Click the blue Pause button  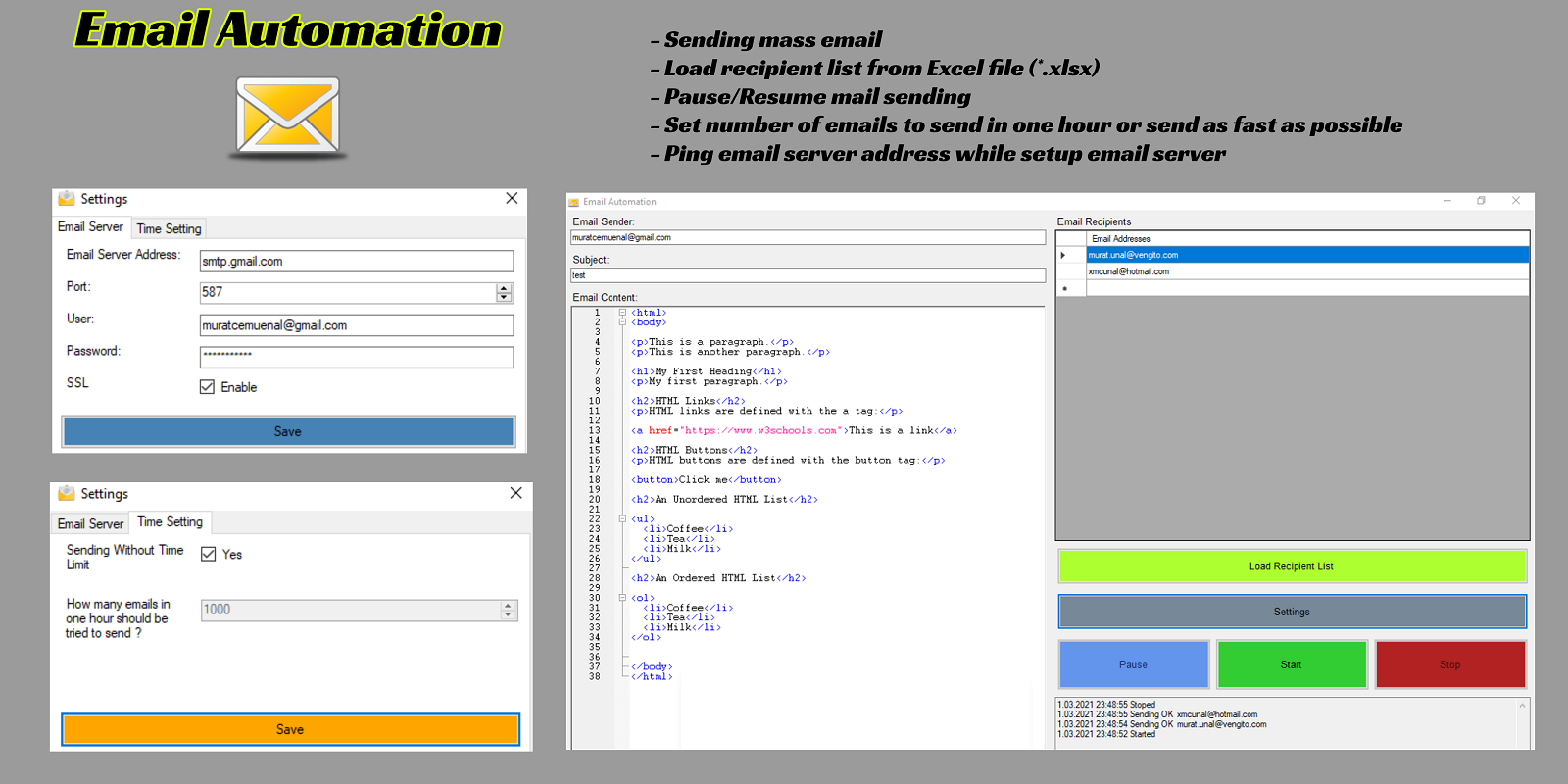point(1134,664)
